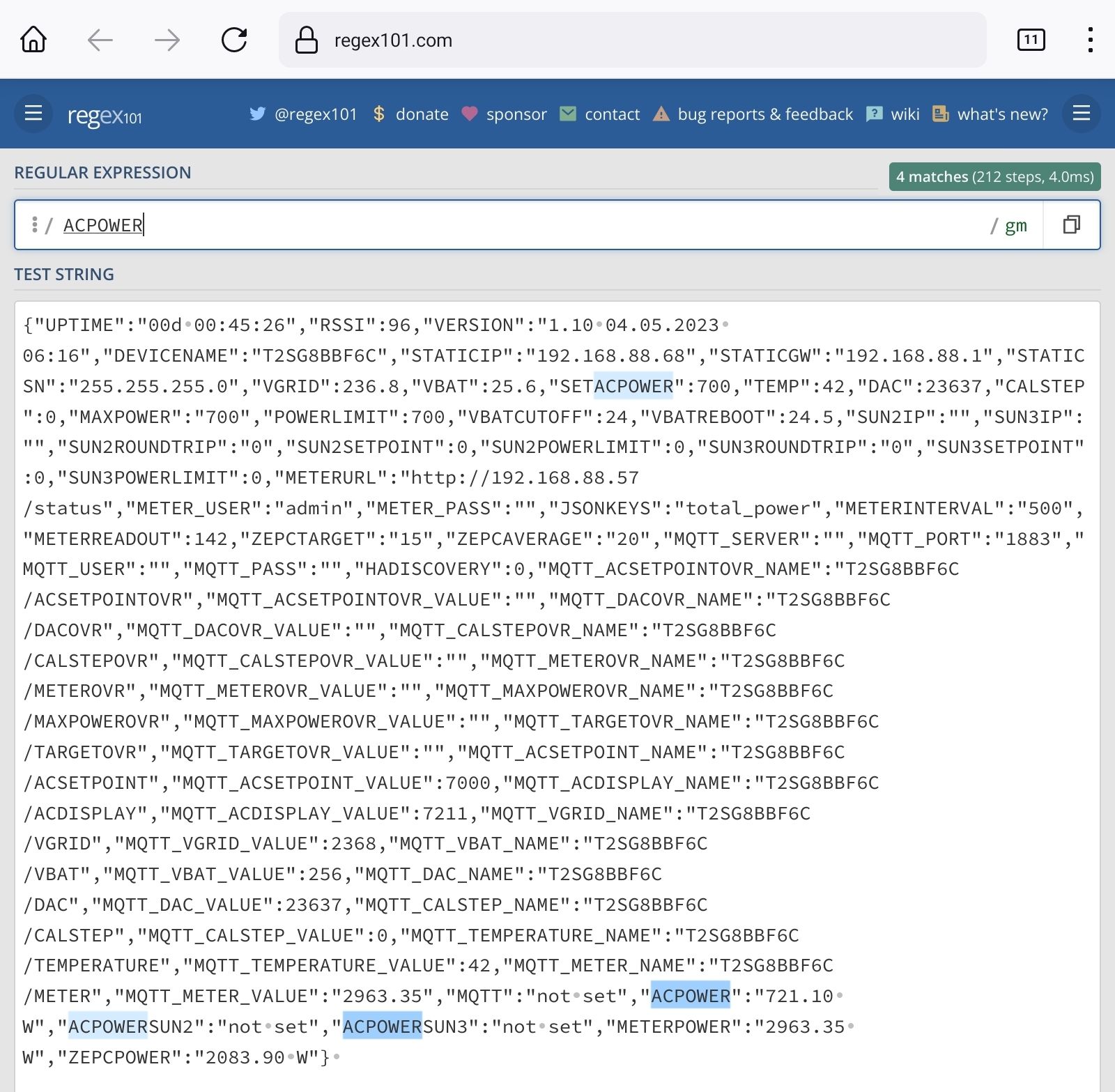
Task: Click the "UPTIME" key in the test string
Action: point(79,325)
